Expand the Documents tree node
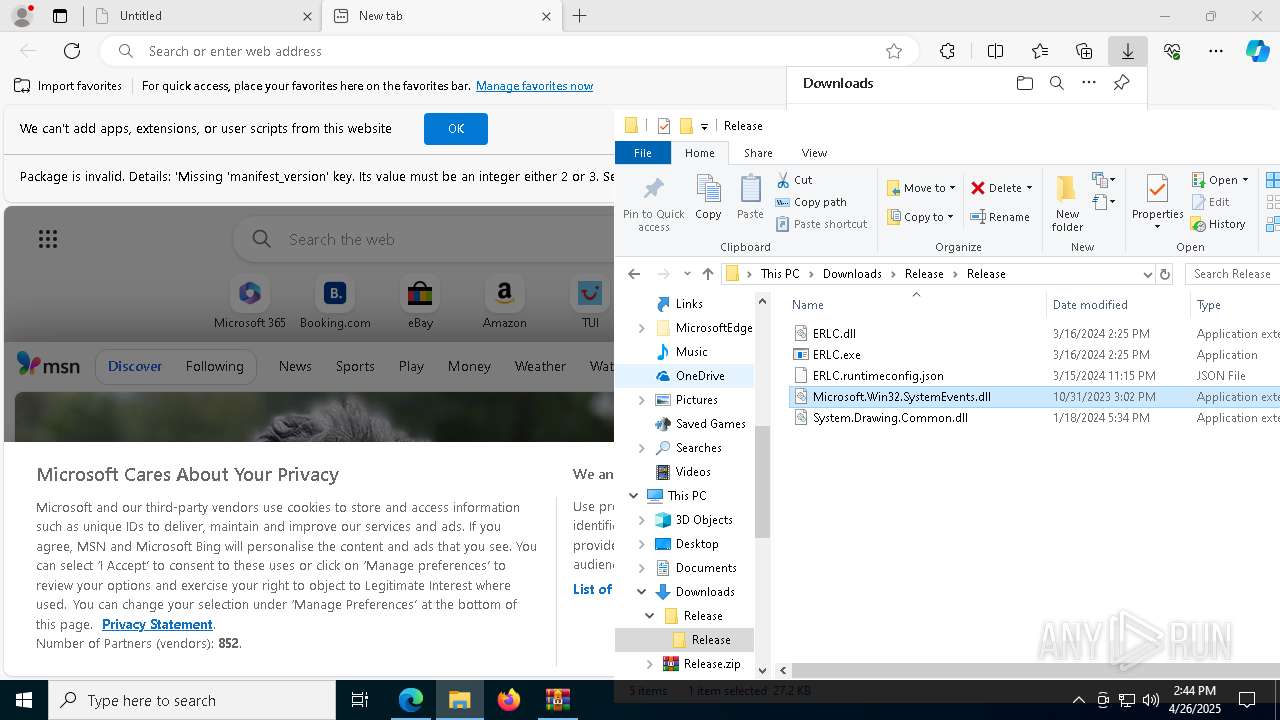The height and width of the screenshot is (720, 1280). [x=642, y=568]
